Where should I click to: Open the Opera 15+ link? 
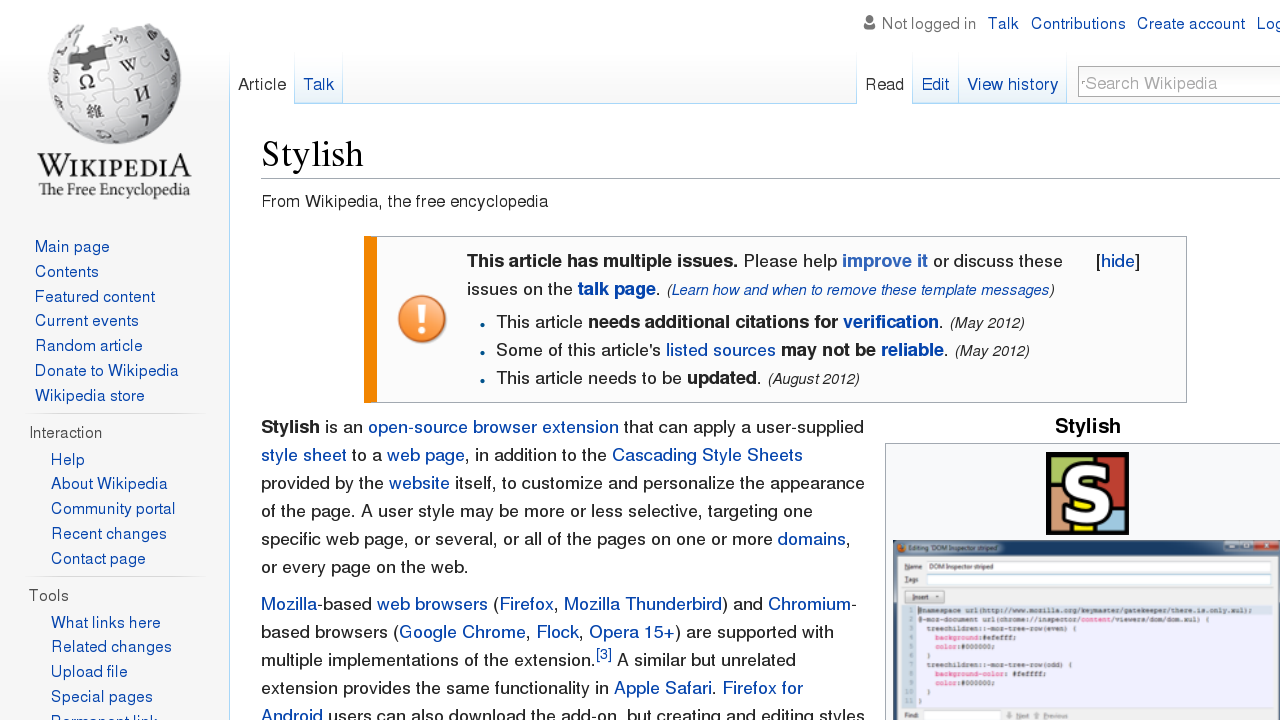click(x=632, y=632)
